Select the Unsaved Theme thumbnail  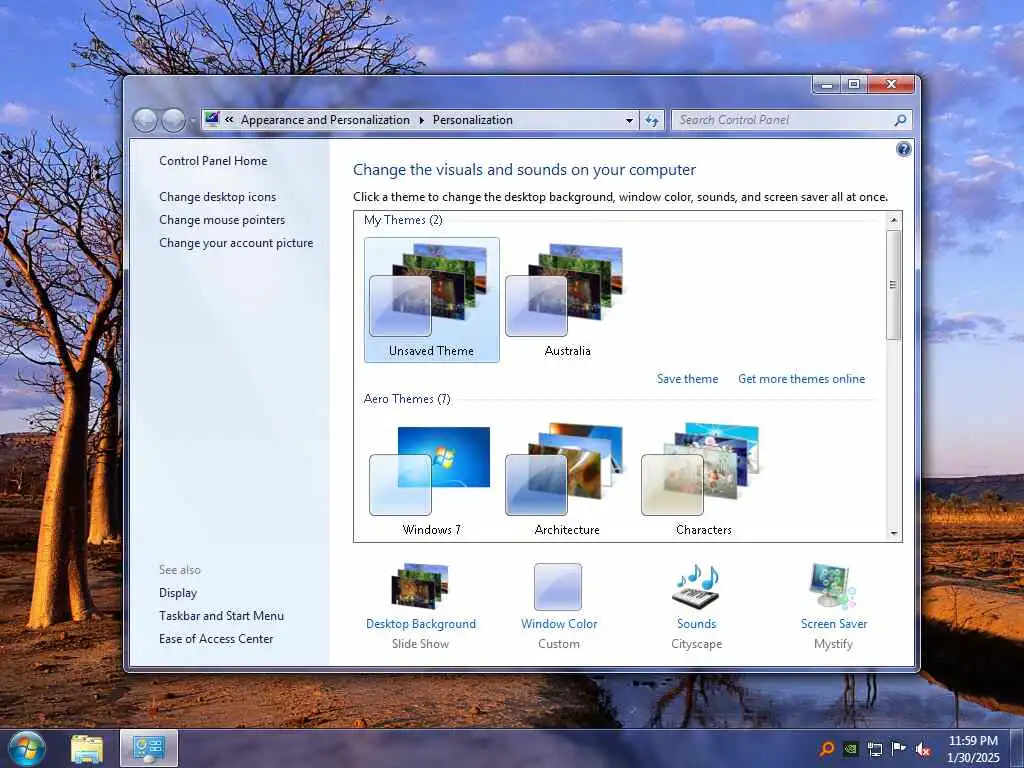[432, 300]
